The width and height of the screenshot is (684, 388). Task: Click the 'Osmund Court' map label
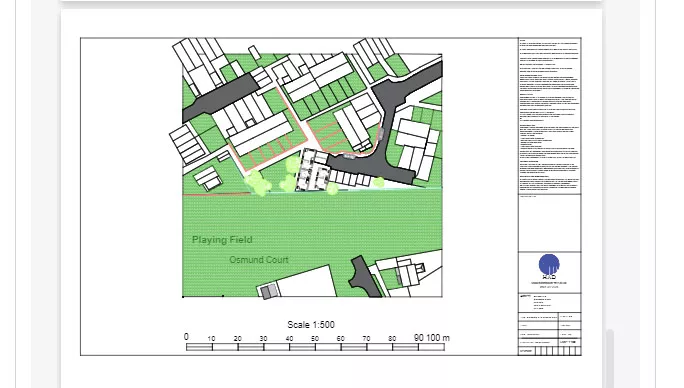pyautogui.click(x=259, y=260)
